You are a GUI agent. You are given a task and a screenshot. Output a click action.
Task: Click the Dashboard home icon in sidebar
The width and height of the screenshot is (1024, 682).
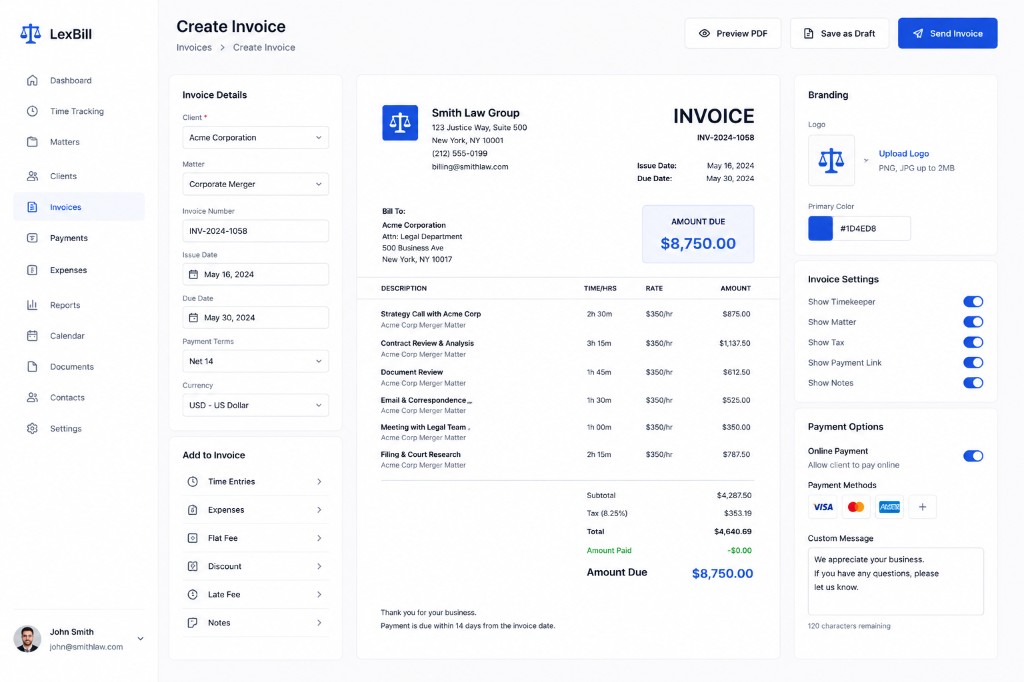click(32, 80)
